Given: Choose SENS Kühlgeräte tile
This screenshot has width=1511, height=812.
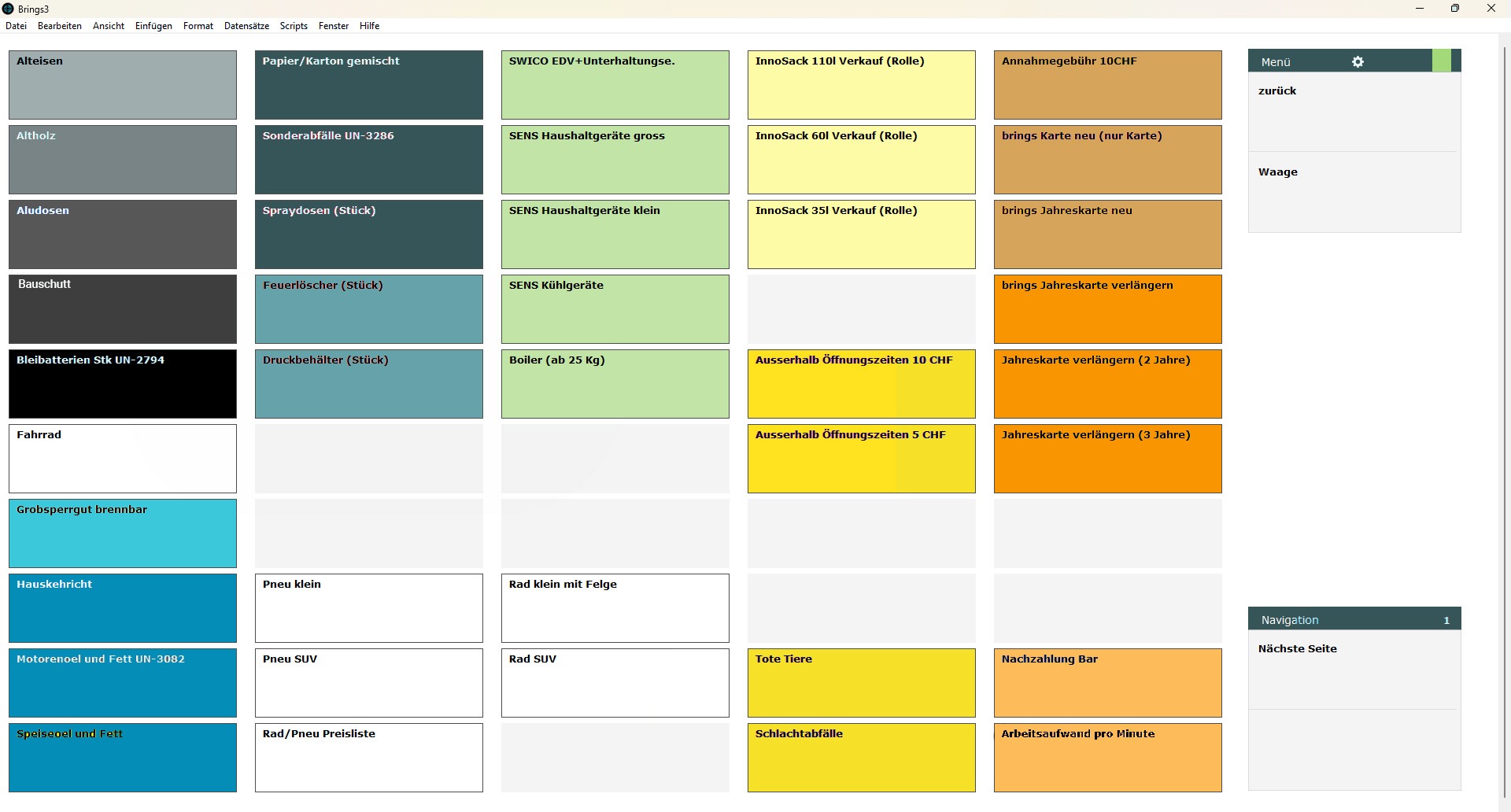Looking at the screenshot, I should [615, 309].
